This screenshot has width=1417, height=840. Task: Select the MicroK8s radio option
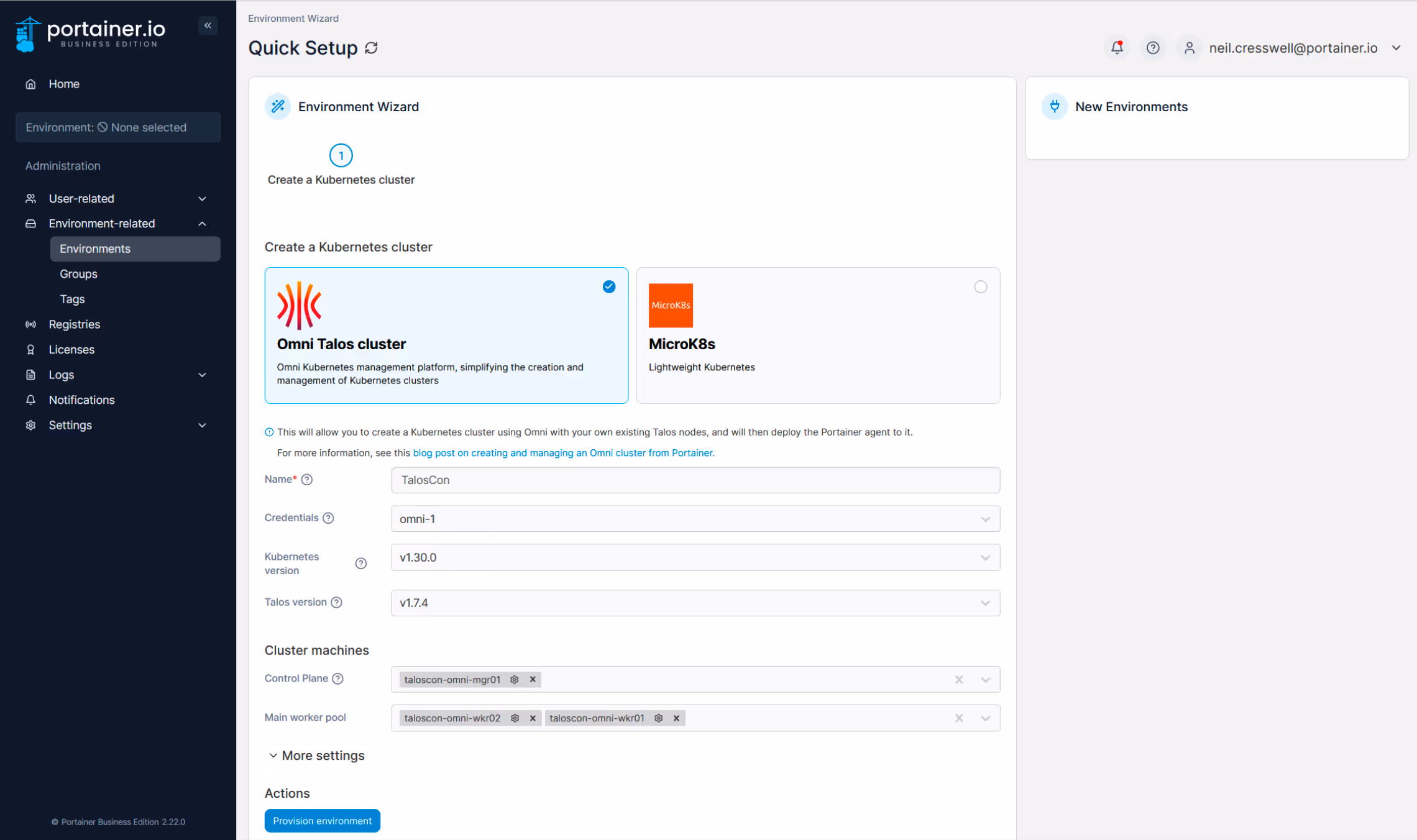tap(981, 286)
